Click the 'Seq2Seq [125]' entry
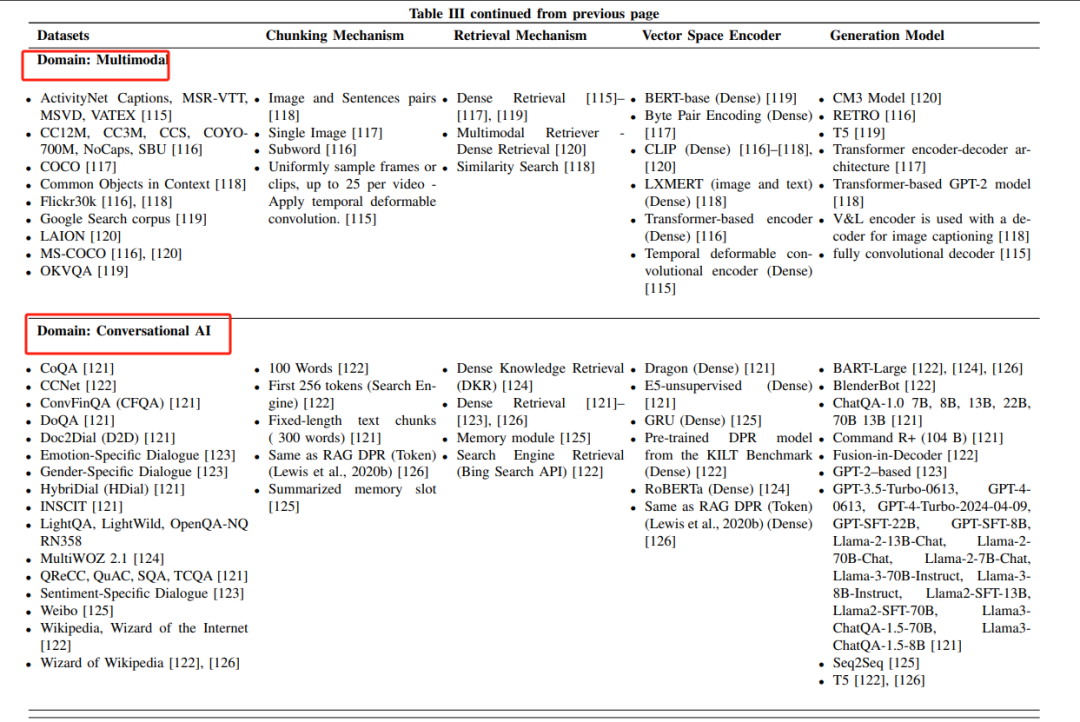Viewport: 1080px width, 722px height. [x=875, y=663]
